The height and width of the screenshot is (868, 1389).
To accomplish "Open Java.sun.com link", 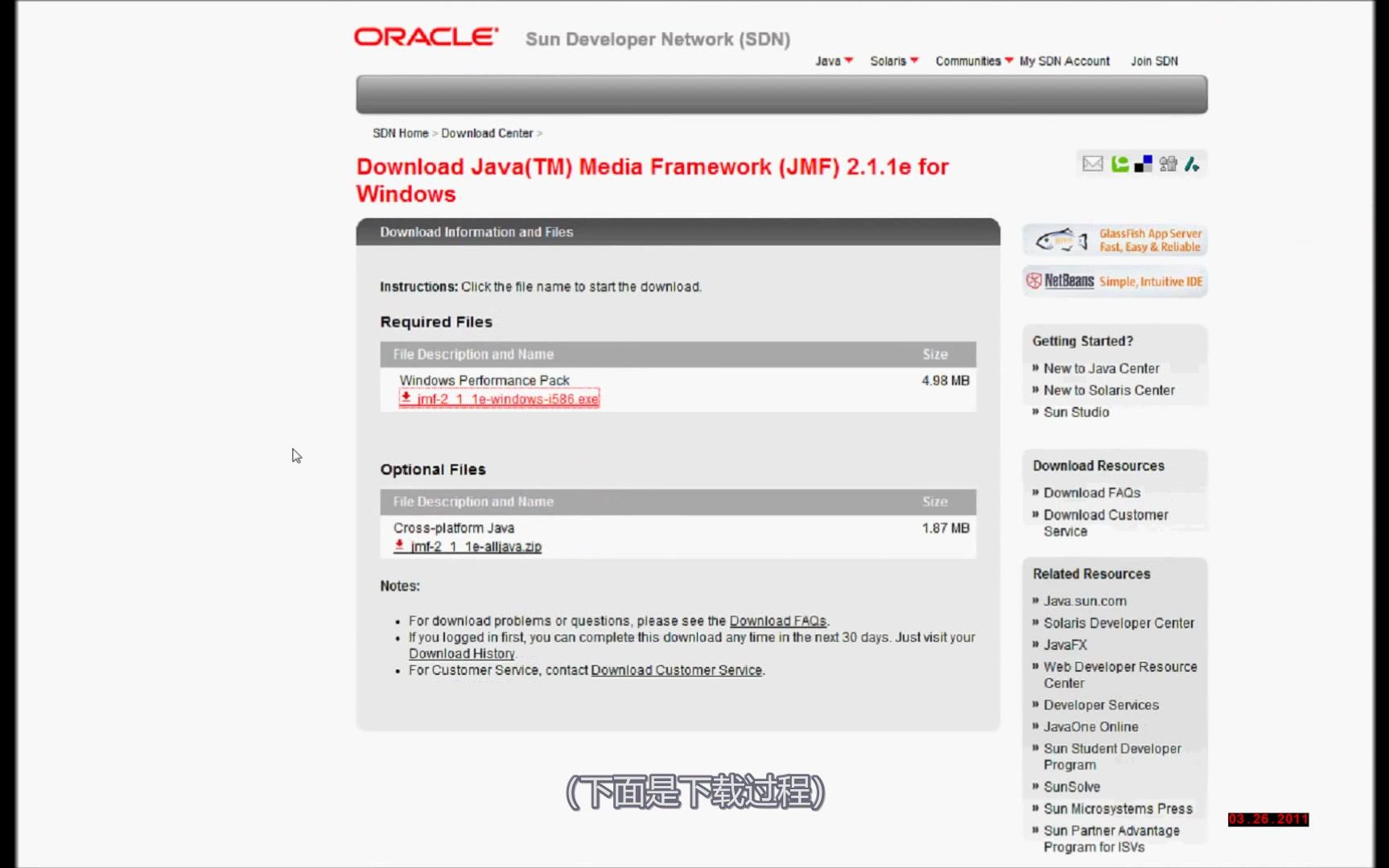I will click(1085, 601).
